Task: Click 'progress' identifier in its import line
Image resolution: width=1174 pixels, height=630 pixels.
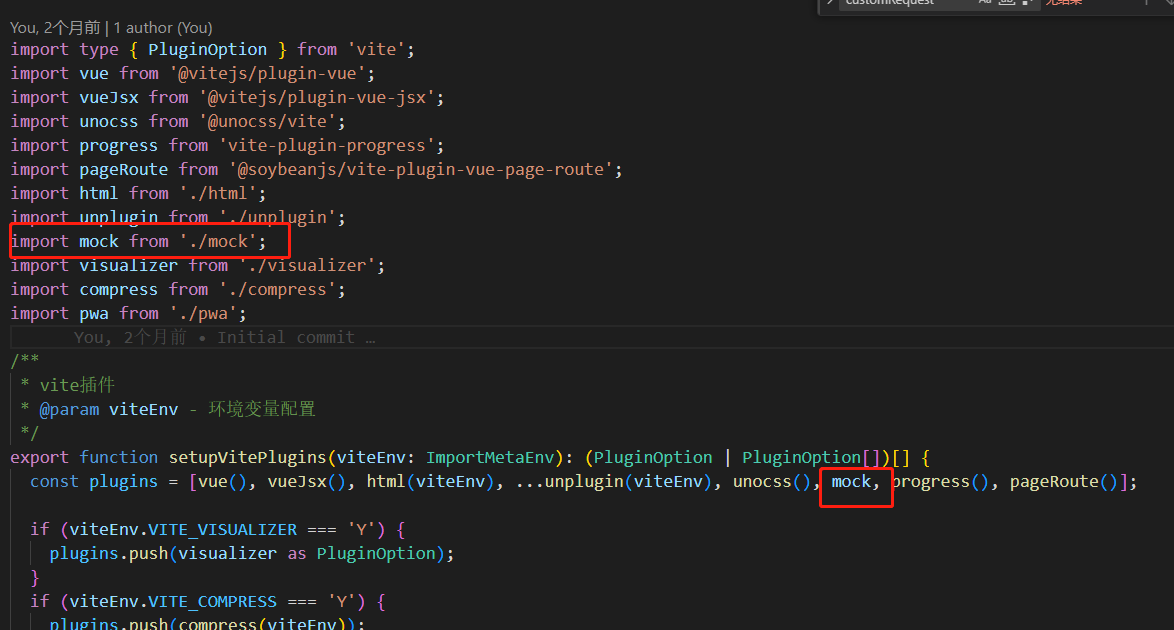Action: coord(118,145)
